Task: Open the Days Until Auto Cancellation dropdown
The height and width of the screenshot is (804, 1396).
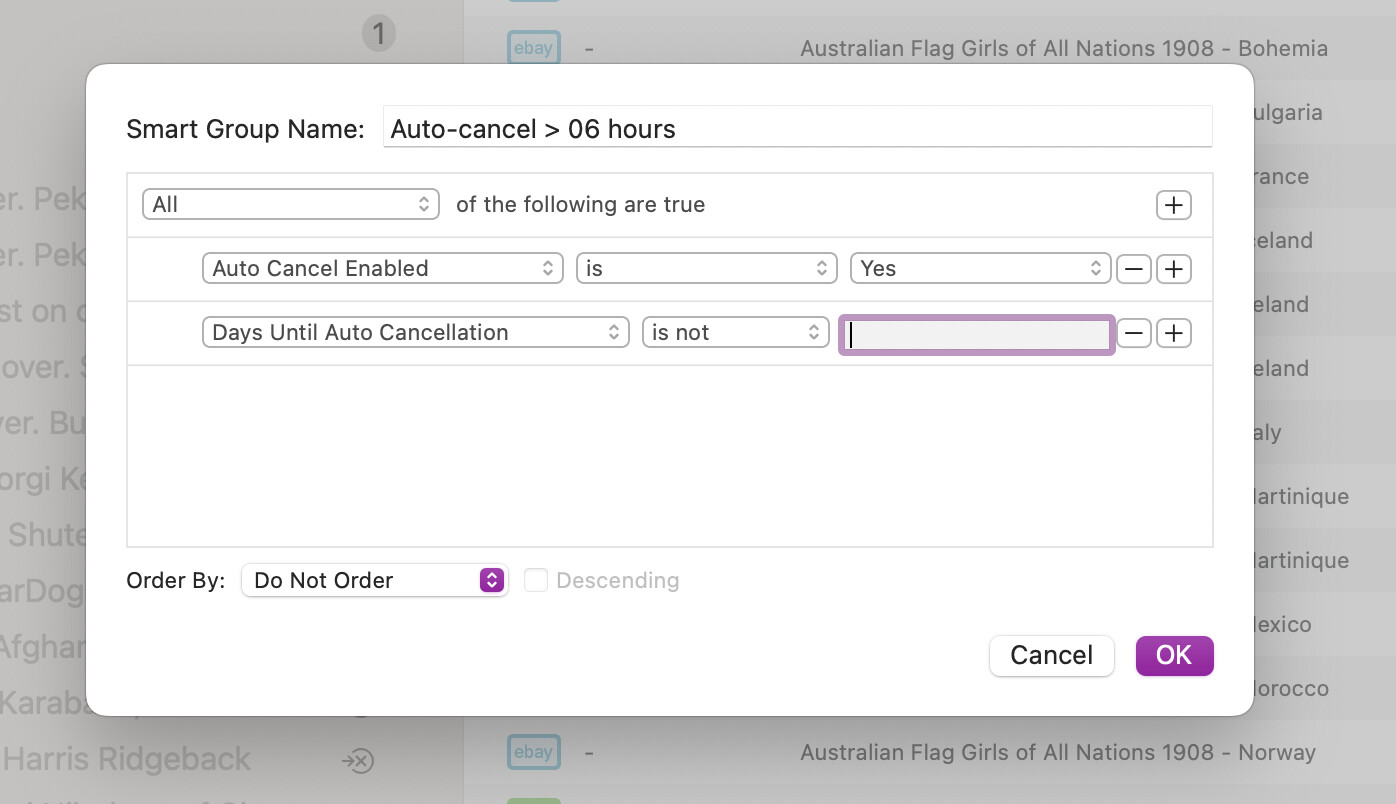Action: [x=415, y=333]
